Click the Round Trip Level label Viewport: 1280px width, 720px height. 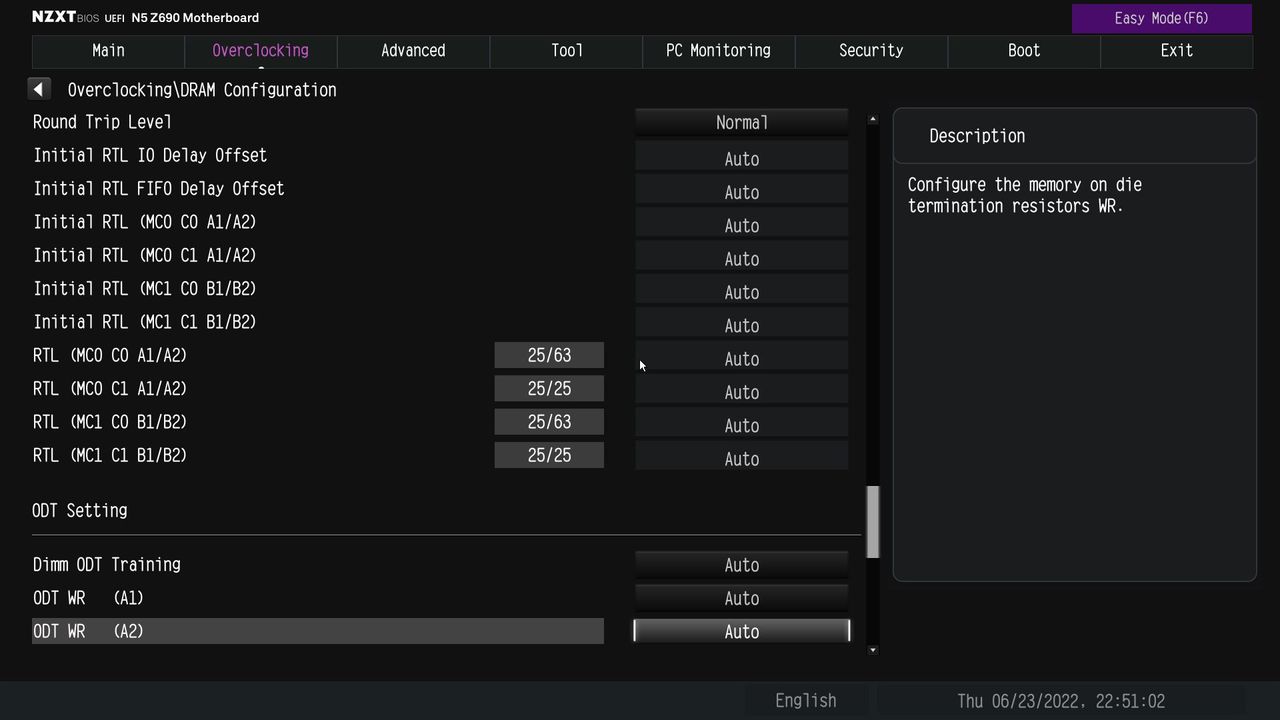pos(102,122)
